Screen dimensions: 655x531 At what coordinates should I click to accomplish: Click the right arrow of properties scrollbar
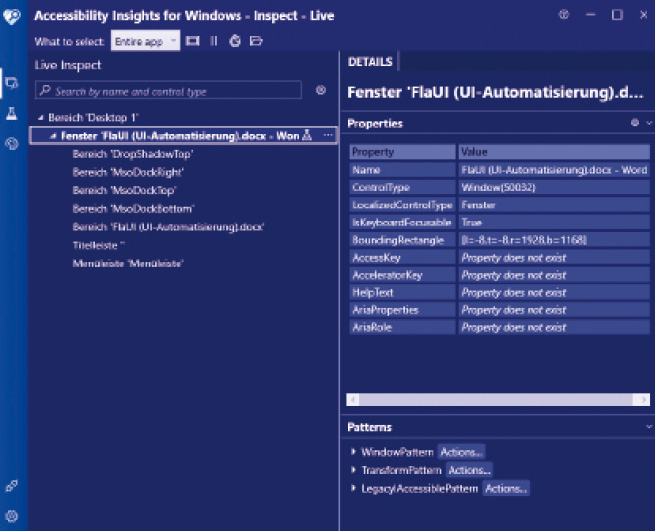tap(643, 400)
